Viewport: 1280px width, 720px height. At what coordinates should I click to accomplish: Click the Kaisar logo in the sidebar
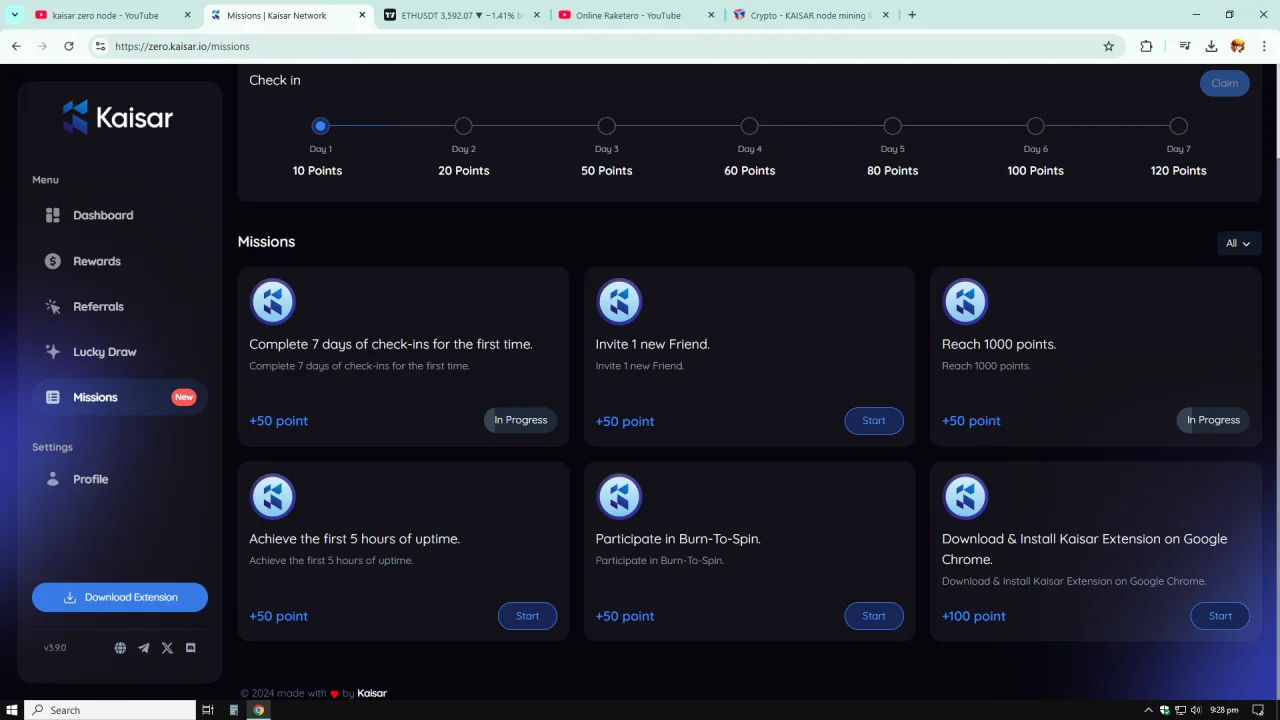(118, 117)
